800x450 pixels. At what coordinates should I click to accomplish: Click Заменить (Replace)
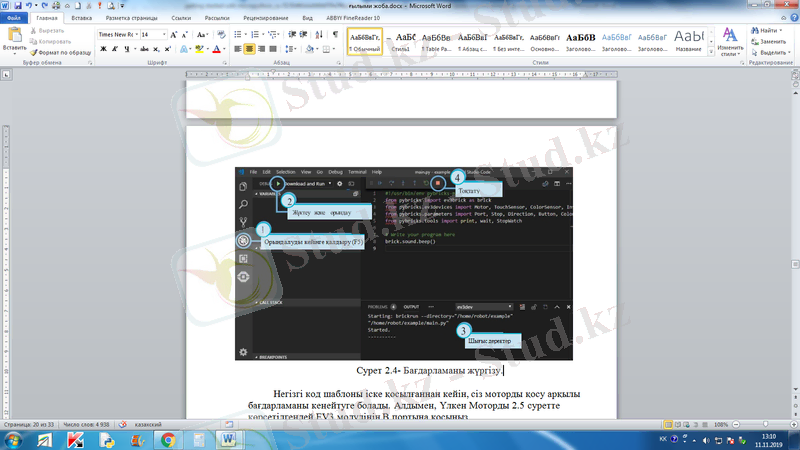coord(769,41)
